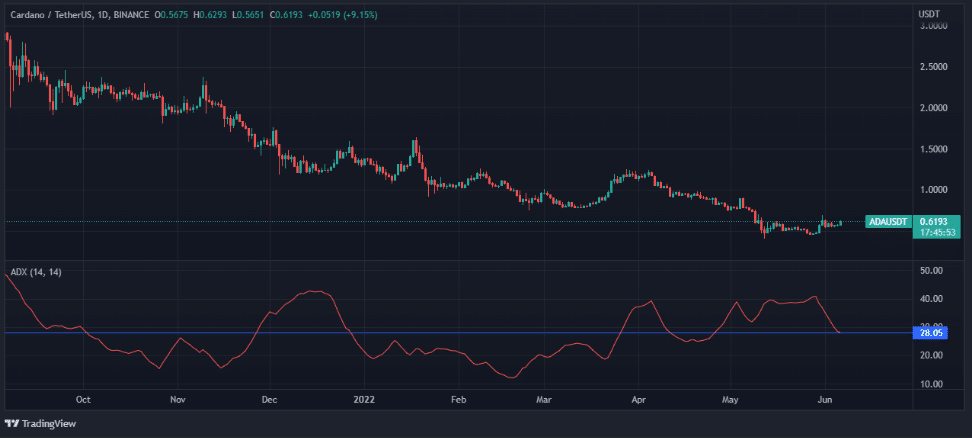The width and height of the screenshot is (972, 438).
Task: Click the 17:45:53 countdown timer
Action: coord(936,232)
